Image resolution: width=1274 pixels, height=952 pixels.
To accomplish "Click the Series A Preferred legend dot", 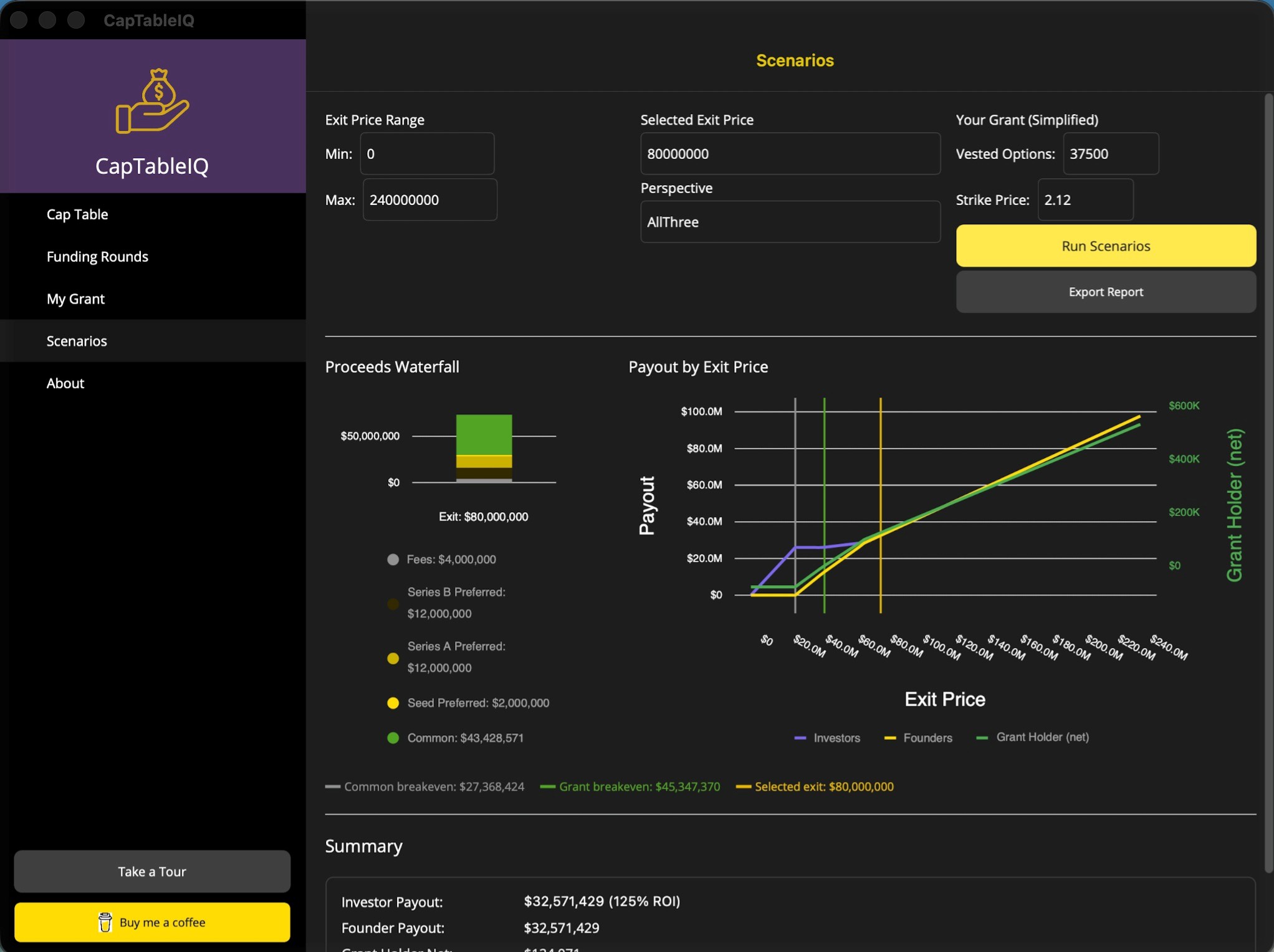I will 393,658.
